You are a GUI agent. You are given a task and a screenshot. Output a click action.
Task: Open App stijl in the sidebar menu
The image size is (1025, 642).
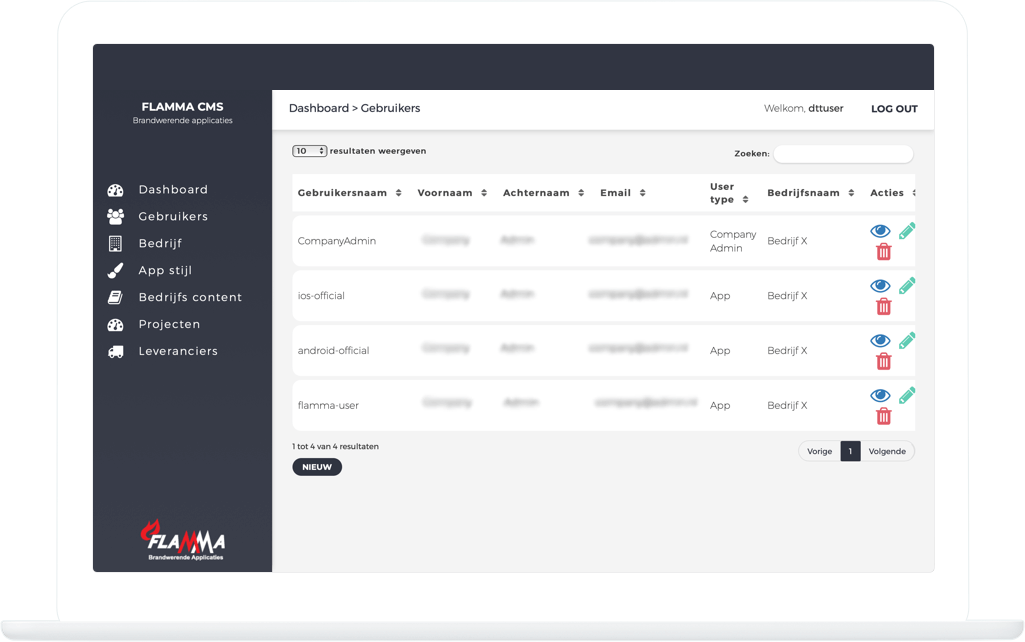[165, 271]
